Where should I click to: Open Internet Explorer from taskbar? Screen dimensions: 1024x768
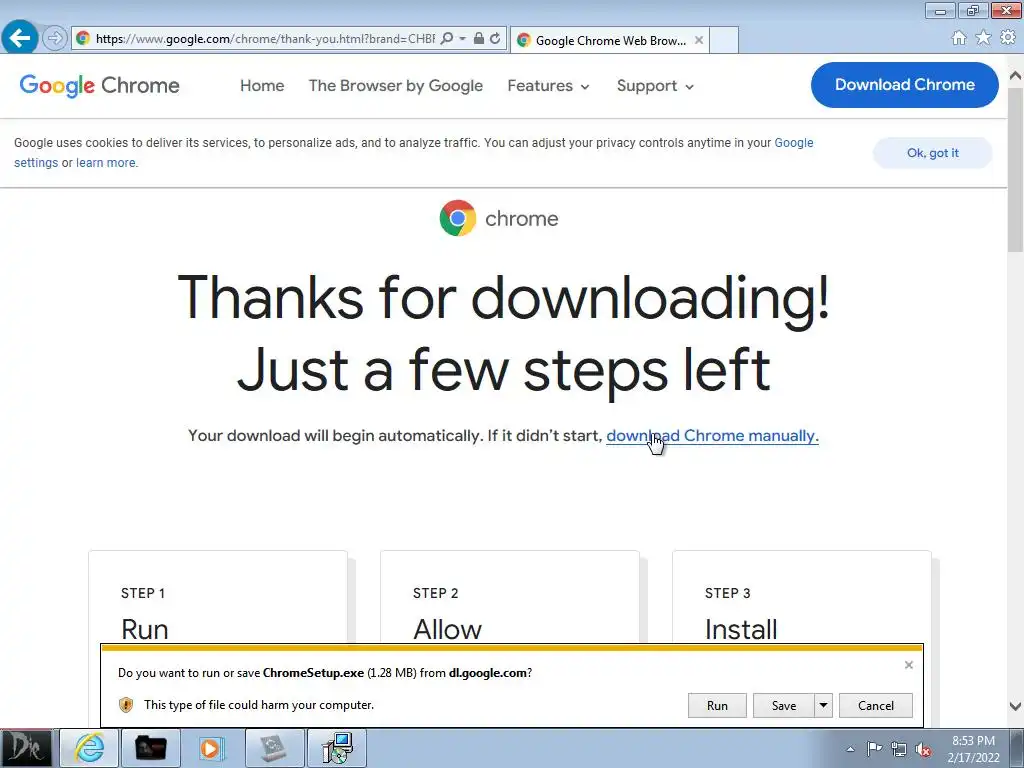click(89, 748)
